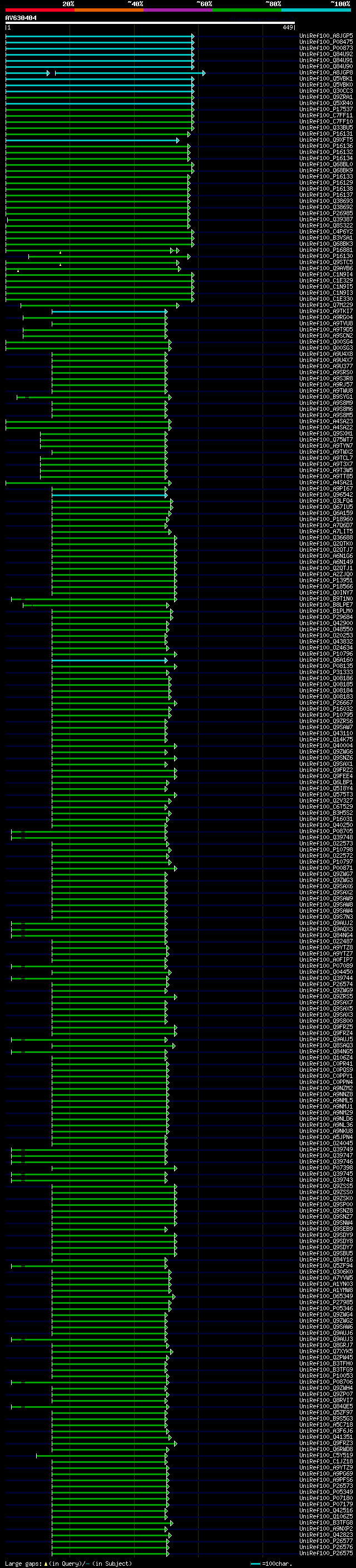
Task: Open hit UniRef100_B9T1N0
Action: 326,599
